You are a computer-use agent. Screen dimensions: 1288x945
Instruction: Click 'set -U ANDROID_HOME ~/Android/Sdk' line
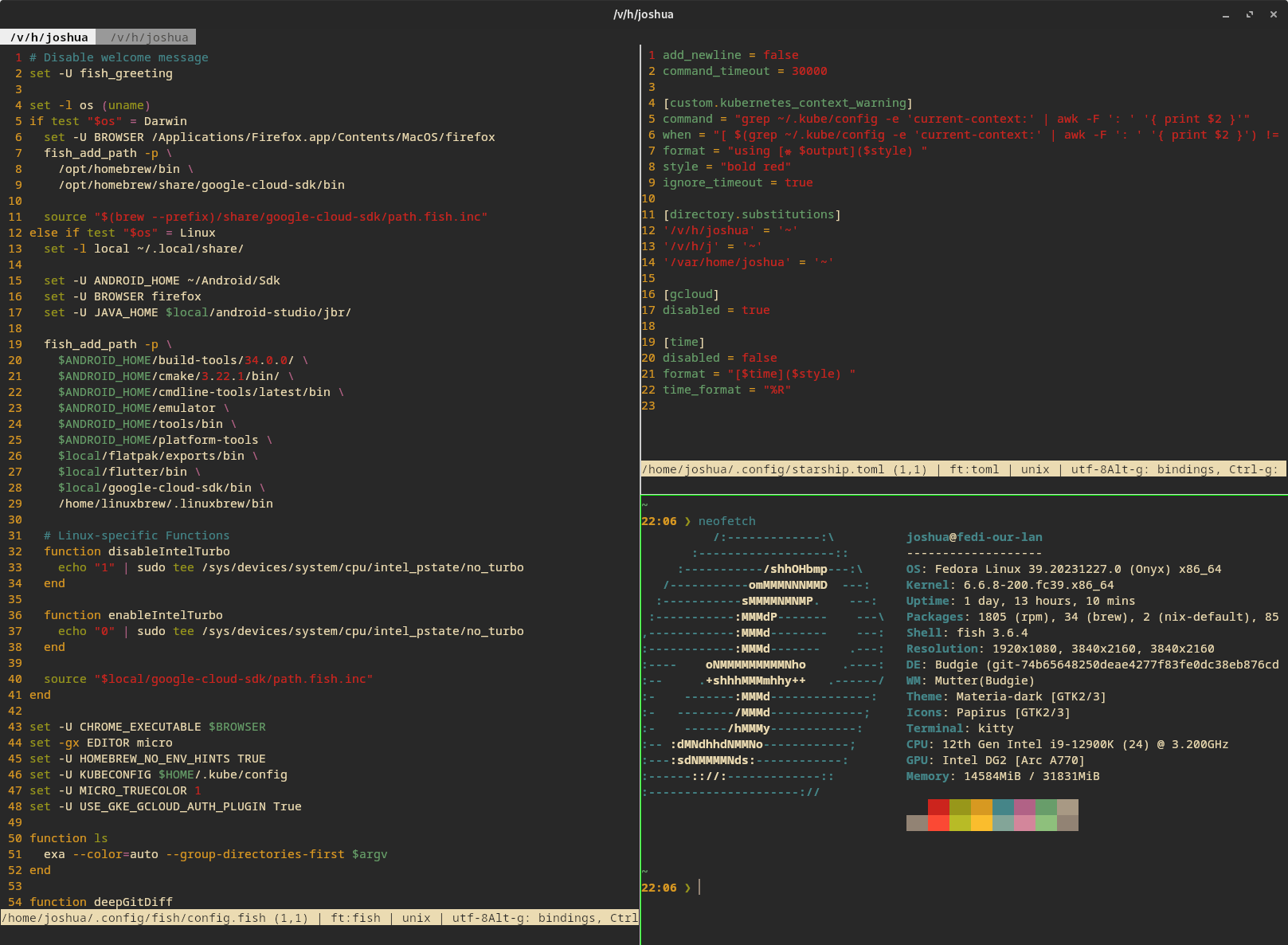click(x=162, y=280)
